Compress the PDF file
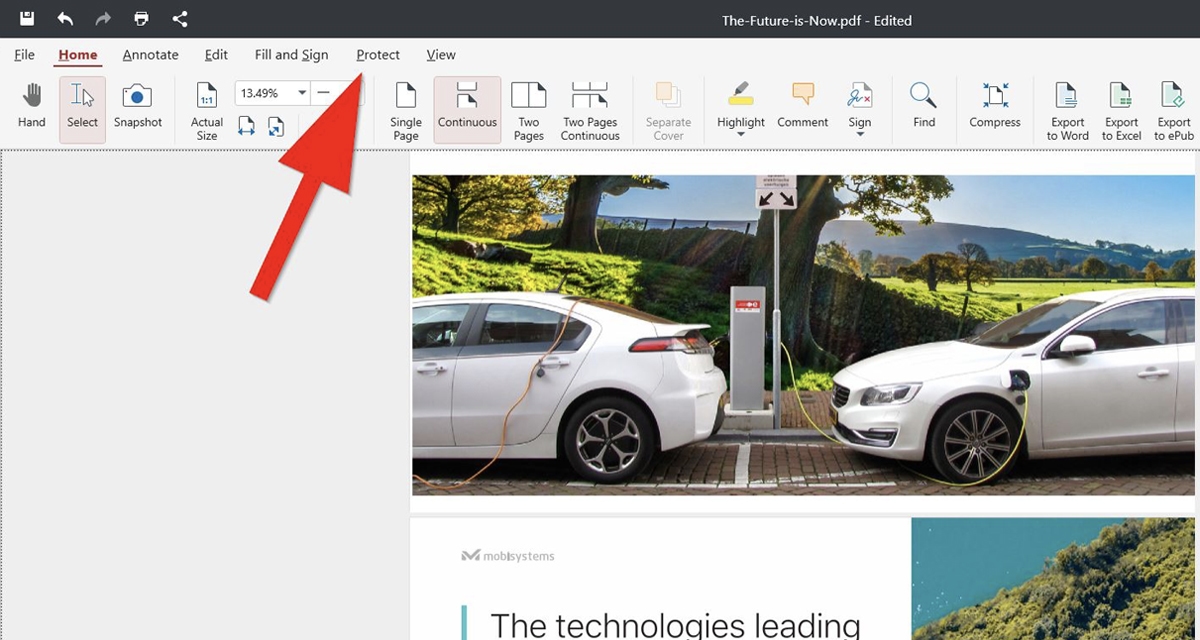 point(995,106)
